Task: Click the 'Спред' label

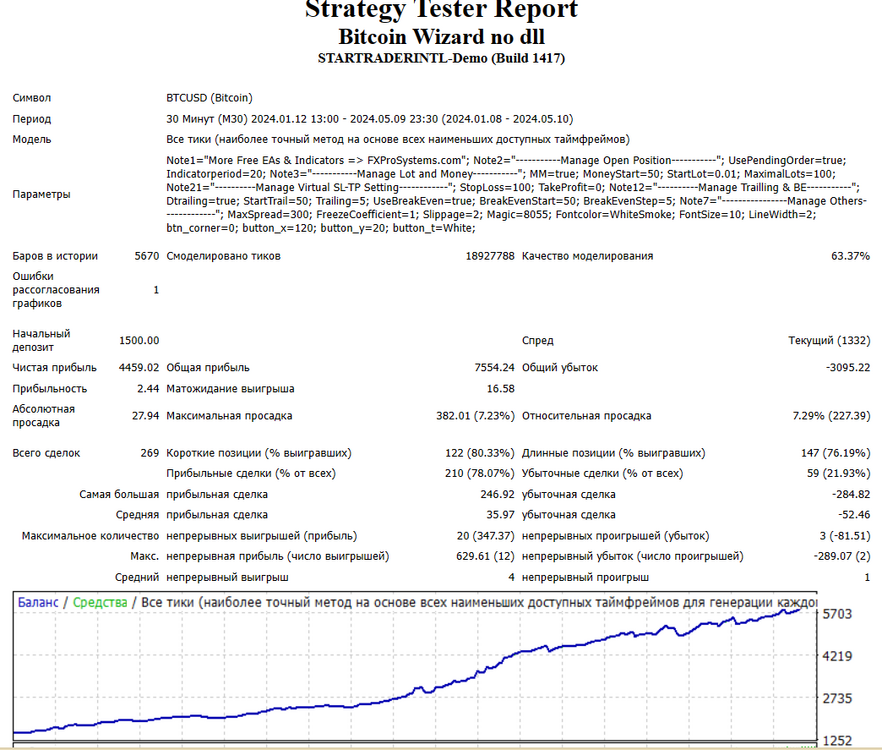Action: pyautogui.click(x=538, y=340)
